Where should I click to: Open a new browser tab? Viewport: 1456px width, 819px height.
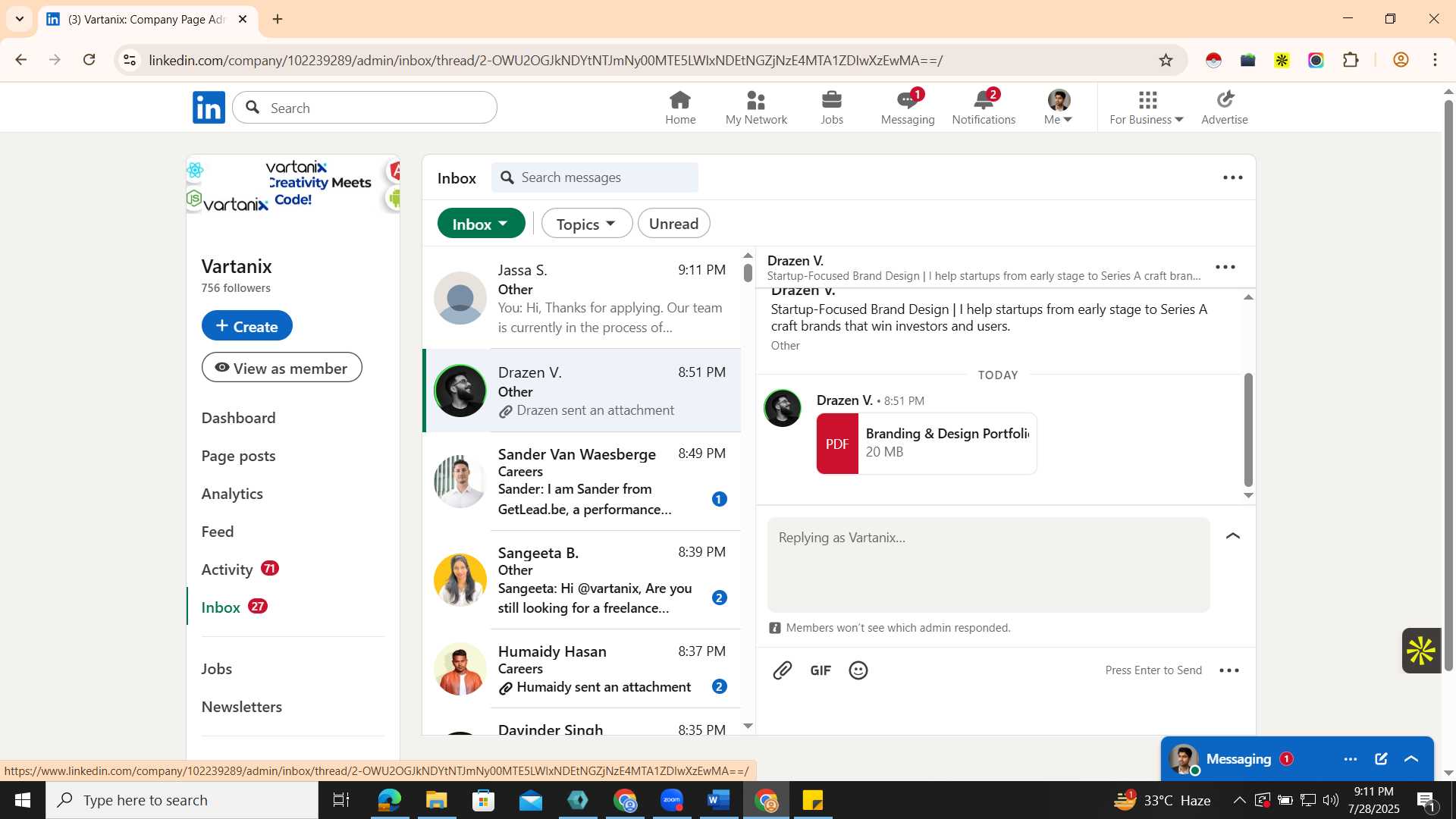click(278, 19)
